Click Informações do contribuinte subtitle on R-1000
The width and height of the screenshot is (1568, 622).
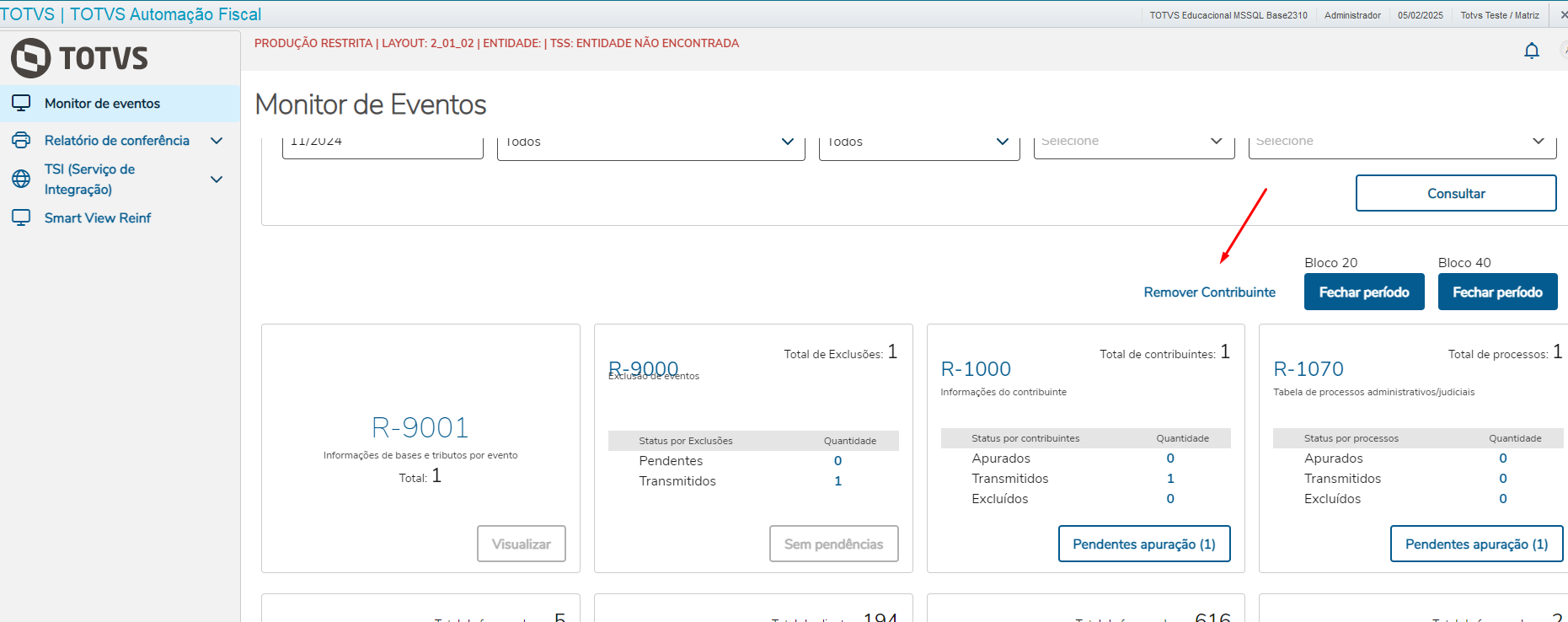coord(1003,392)
